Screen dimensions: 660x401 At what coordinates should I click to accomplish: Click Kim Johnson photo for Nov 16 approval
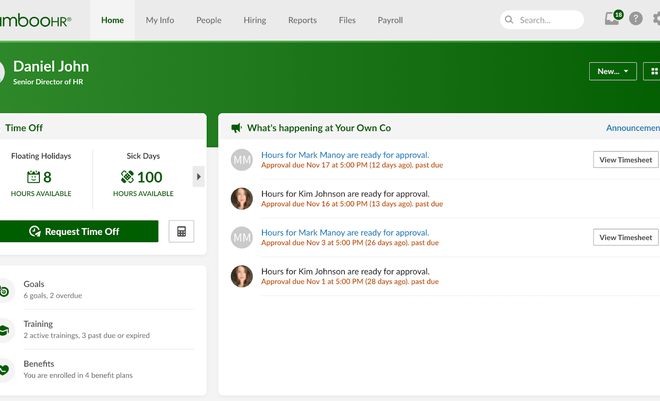coord(242,199)
